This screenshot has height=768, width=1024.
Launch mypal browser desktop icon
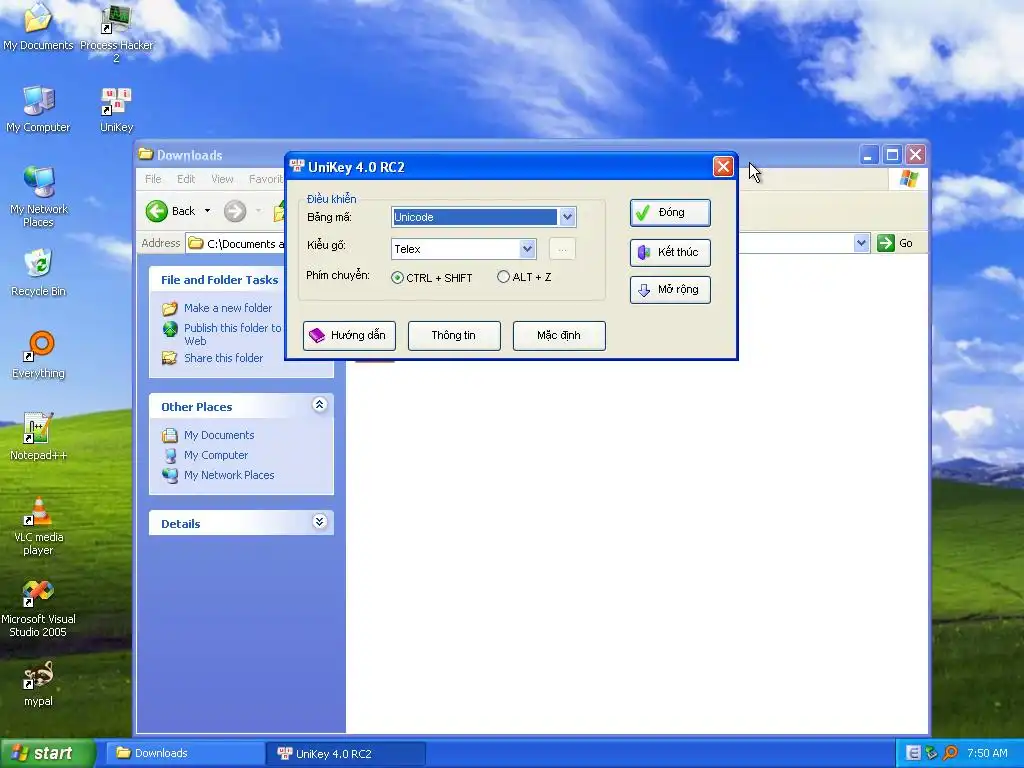pyautogui.click(x=38, y=675)
